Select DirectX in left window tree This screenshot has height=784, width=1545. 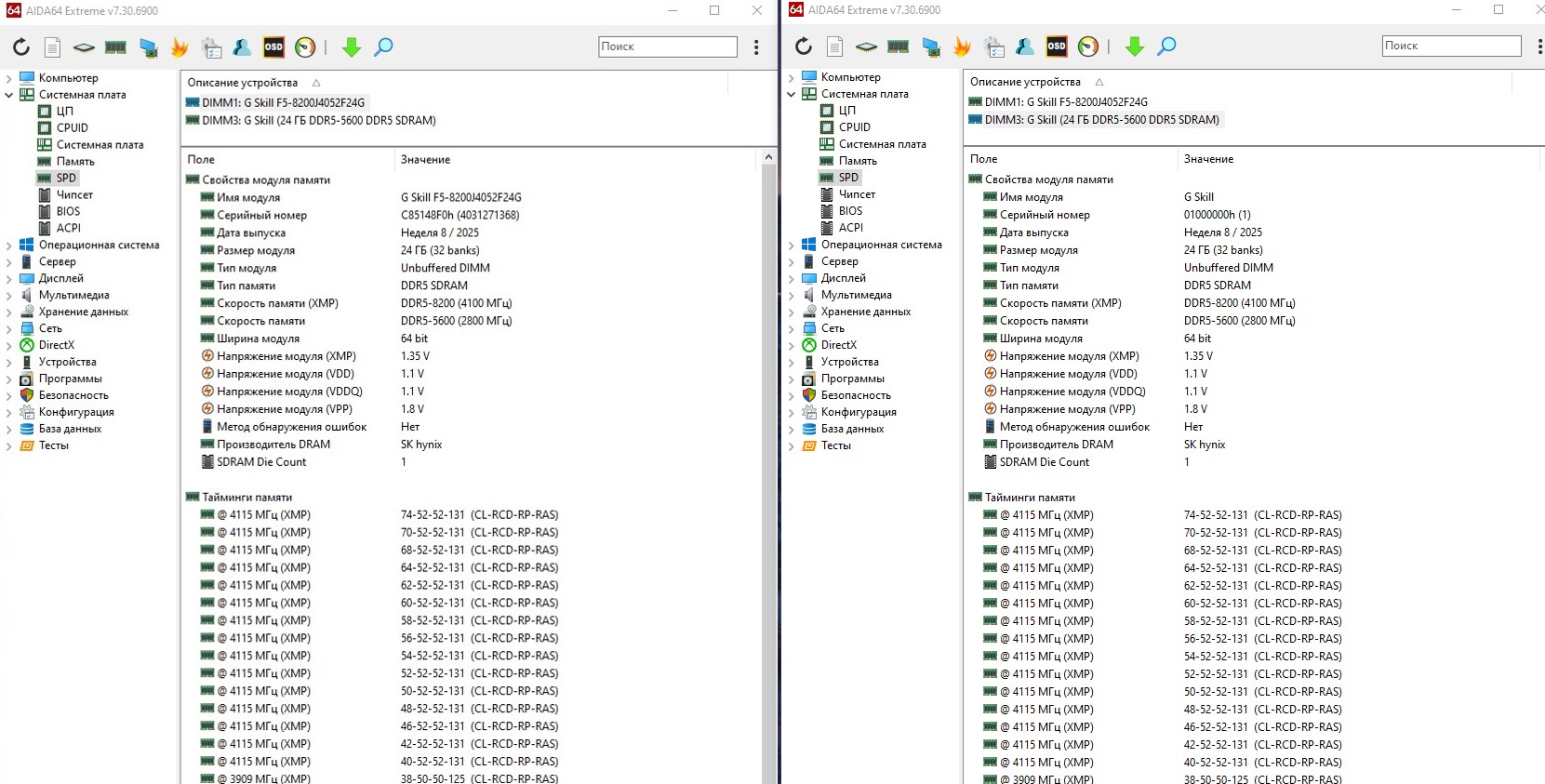pos(56,346)
